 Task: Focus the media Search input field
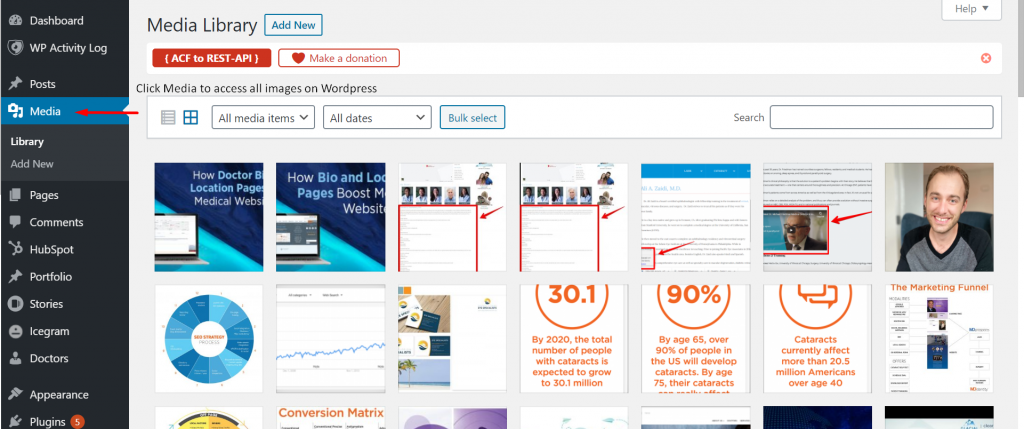882,118
